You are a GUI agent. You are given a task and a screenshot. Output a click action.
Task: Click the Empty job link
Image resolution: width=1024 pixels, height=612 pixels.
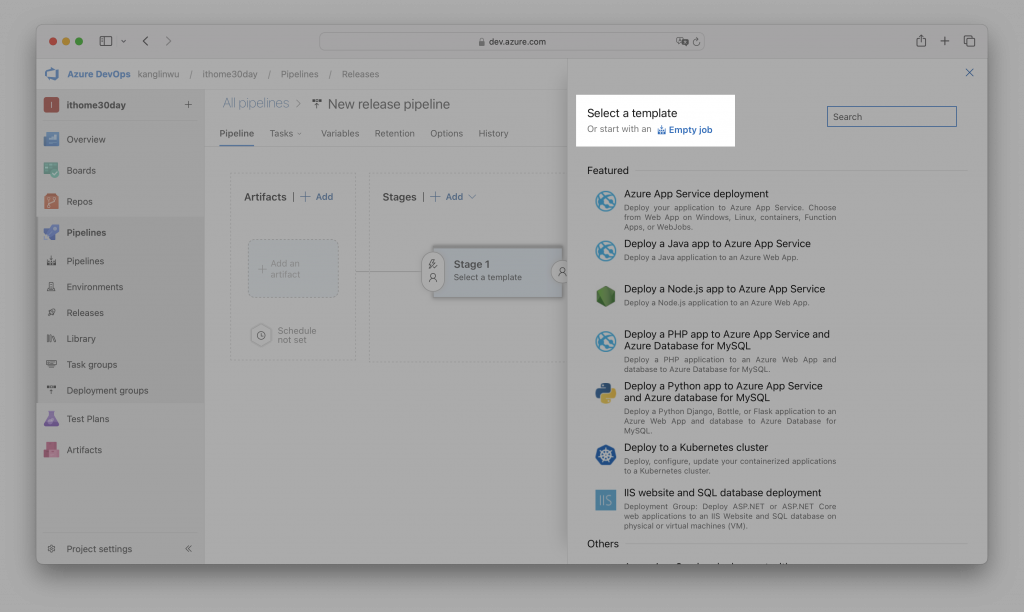pos(684,129)
